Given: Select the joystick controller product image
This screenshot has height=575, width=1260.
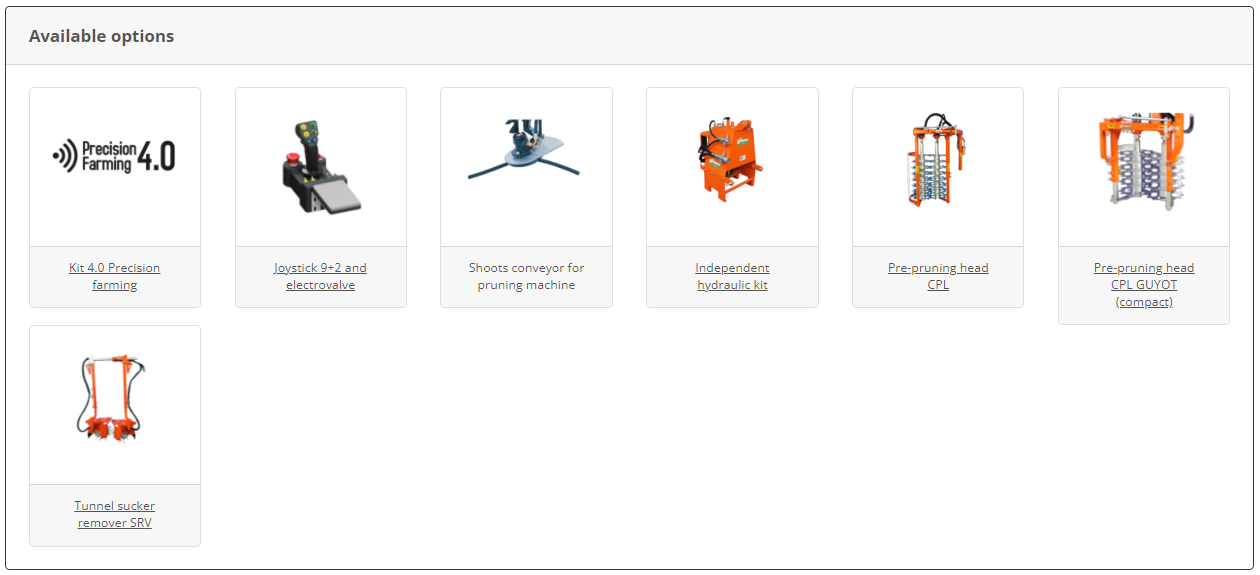Looking at the screenshot, I should coord(320,168).
